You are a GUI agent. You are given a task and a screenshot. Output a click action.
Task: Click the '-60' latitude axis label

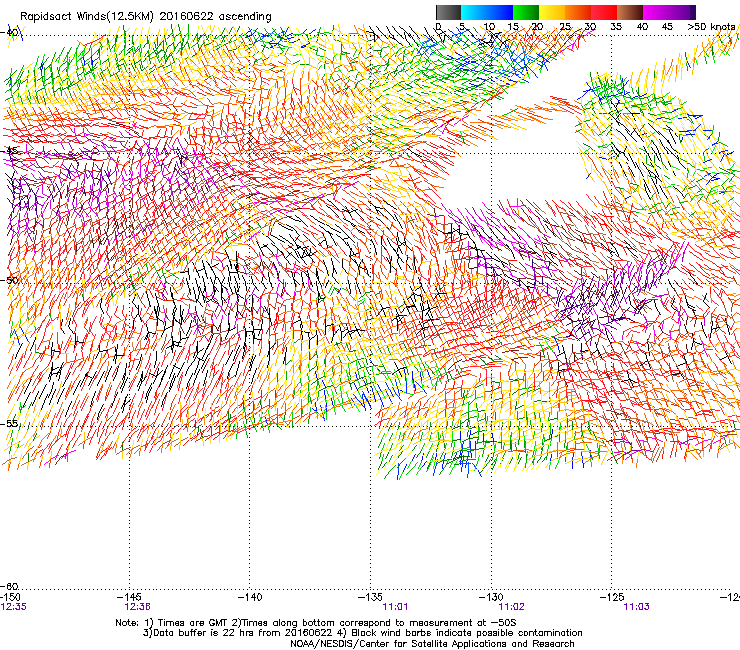pos(9,586)
